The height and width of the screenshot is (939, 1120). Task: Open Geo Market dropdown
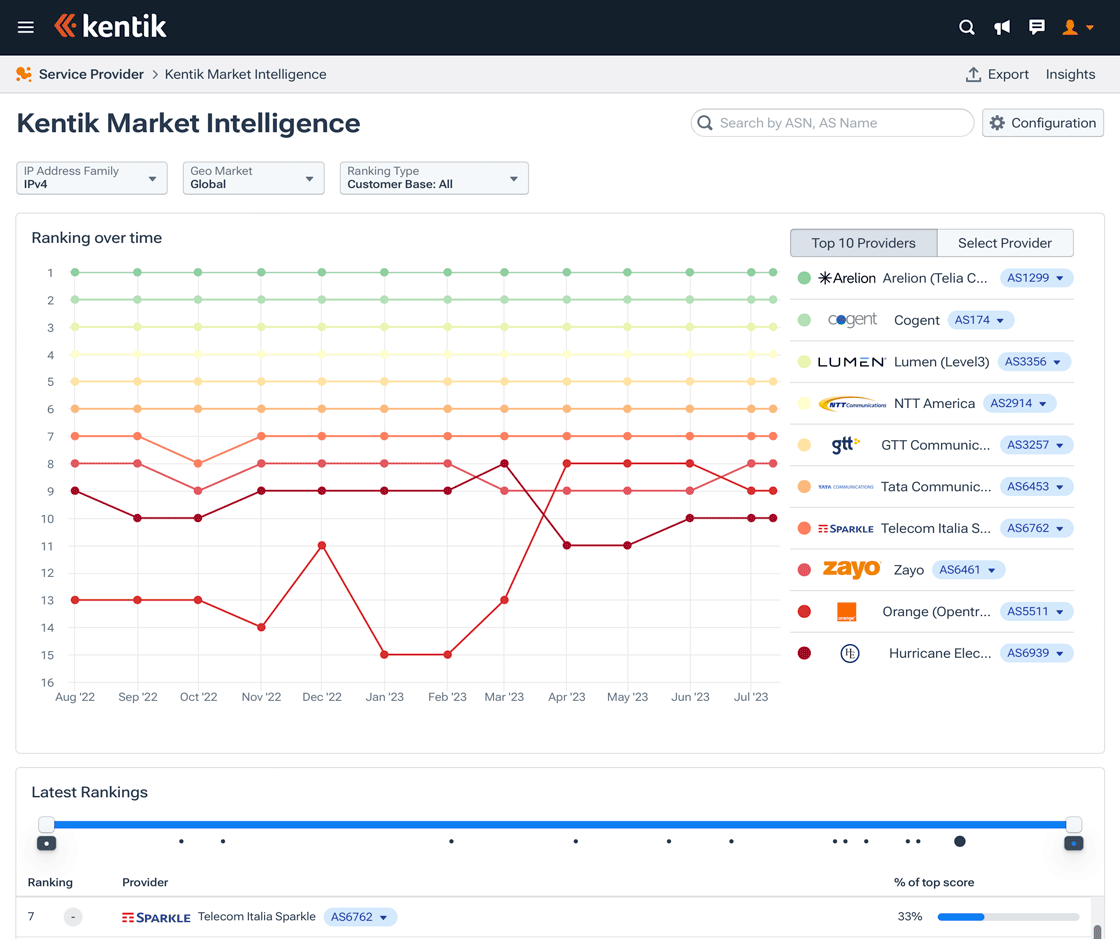pyautogui.click(x=253, y=178)
